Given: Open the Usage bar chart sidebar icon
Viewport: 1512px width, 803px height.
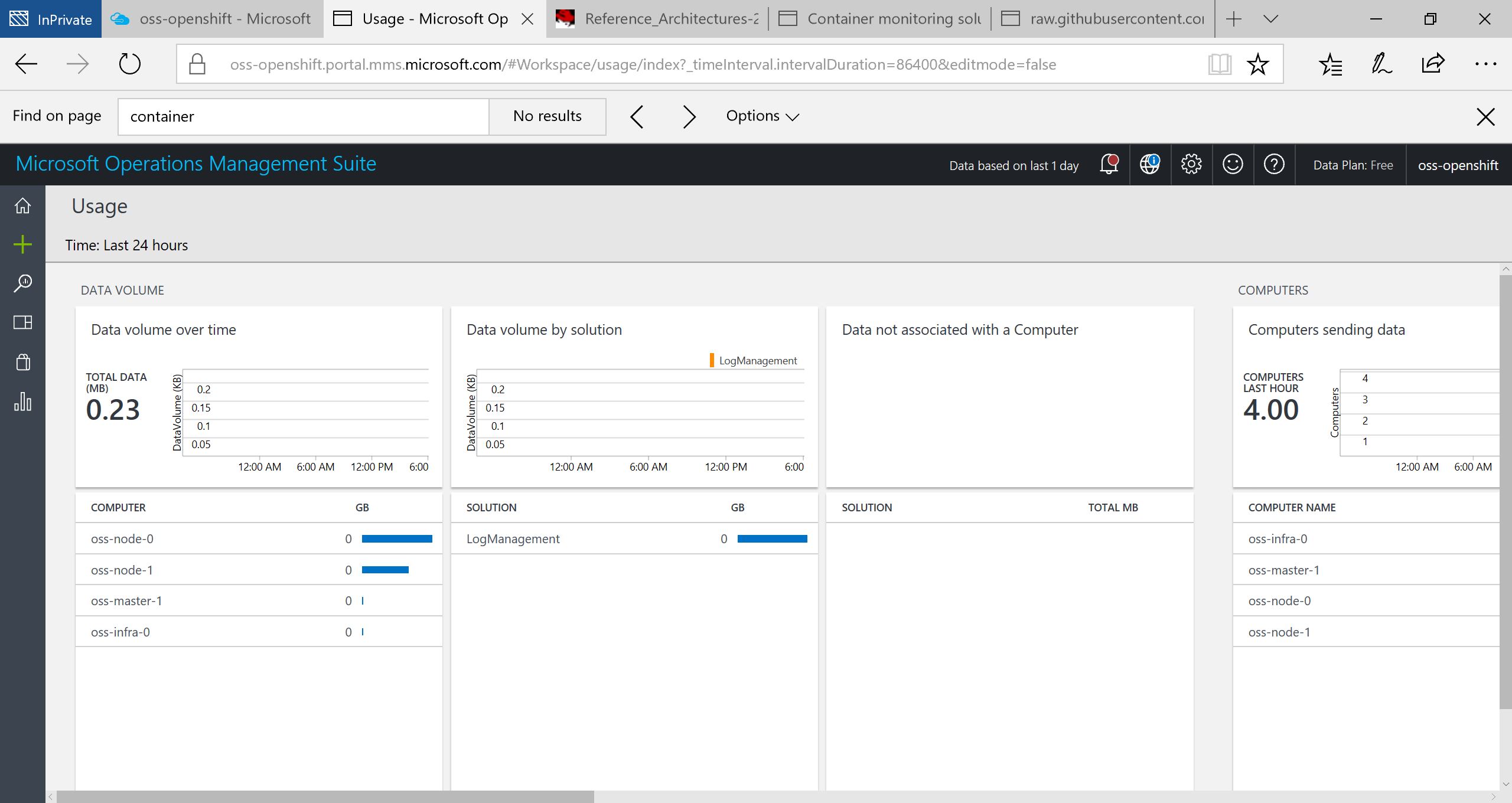Looking at the screenshot, I should pyautogui.click(x=22, y=401).
